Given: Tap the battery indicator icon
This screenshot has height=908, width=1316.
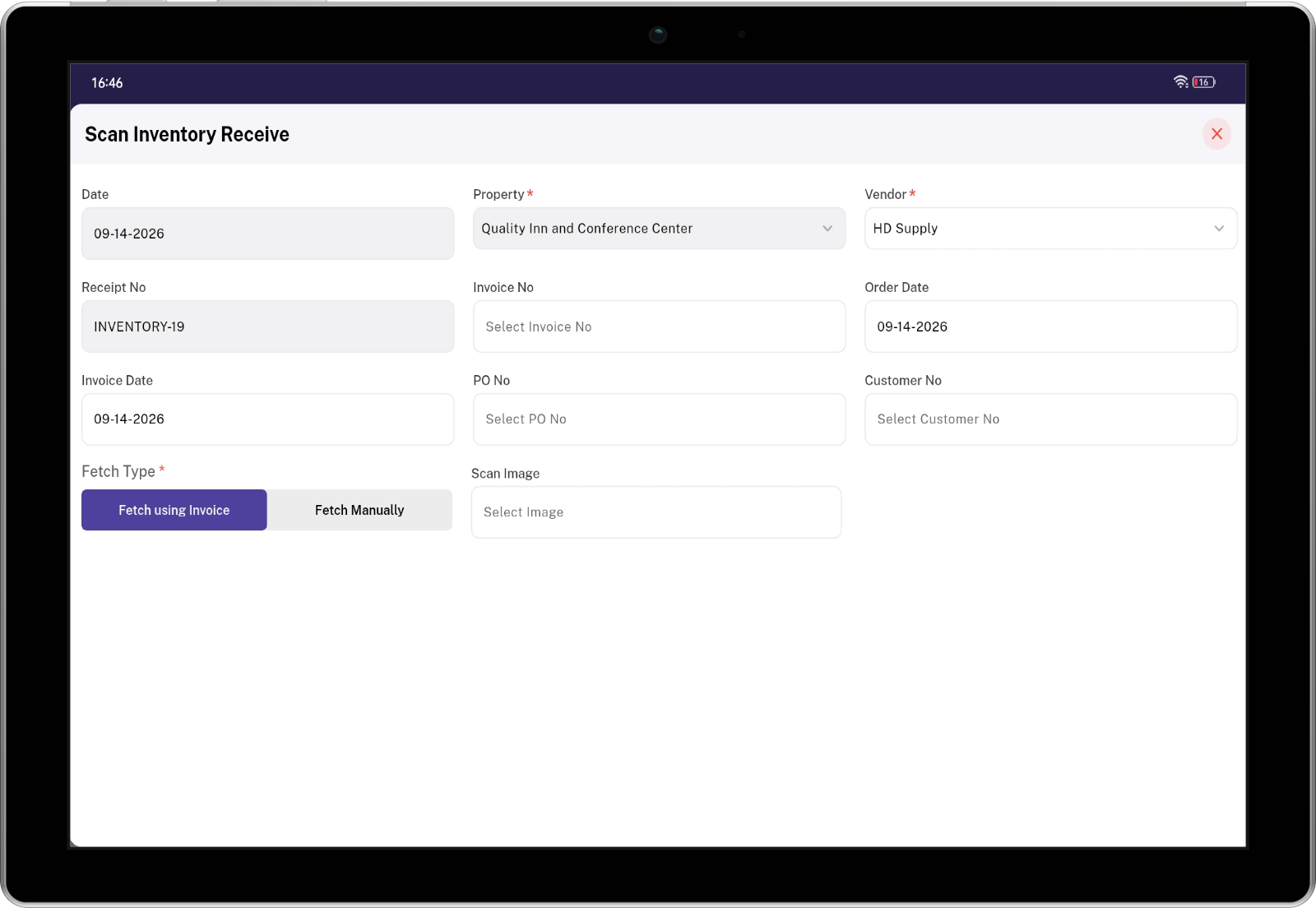Looking at the screenshot, I should coord(1204,81).
